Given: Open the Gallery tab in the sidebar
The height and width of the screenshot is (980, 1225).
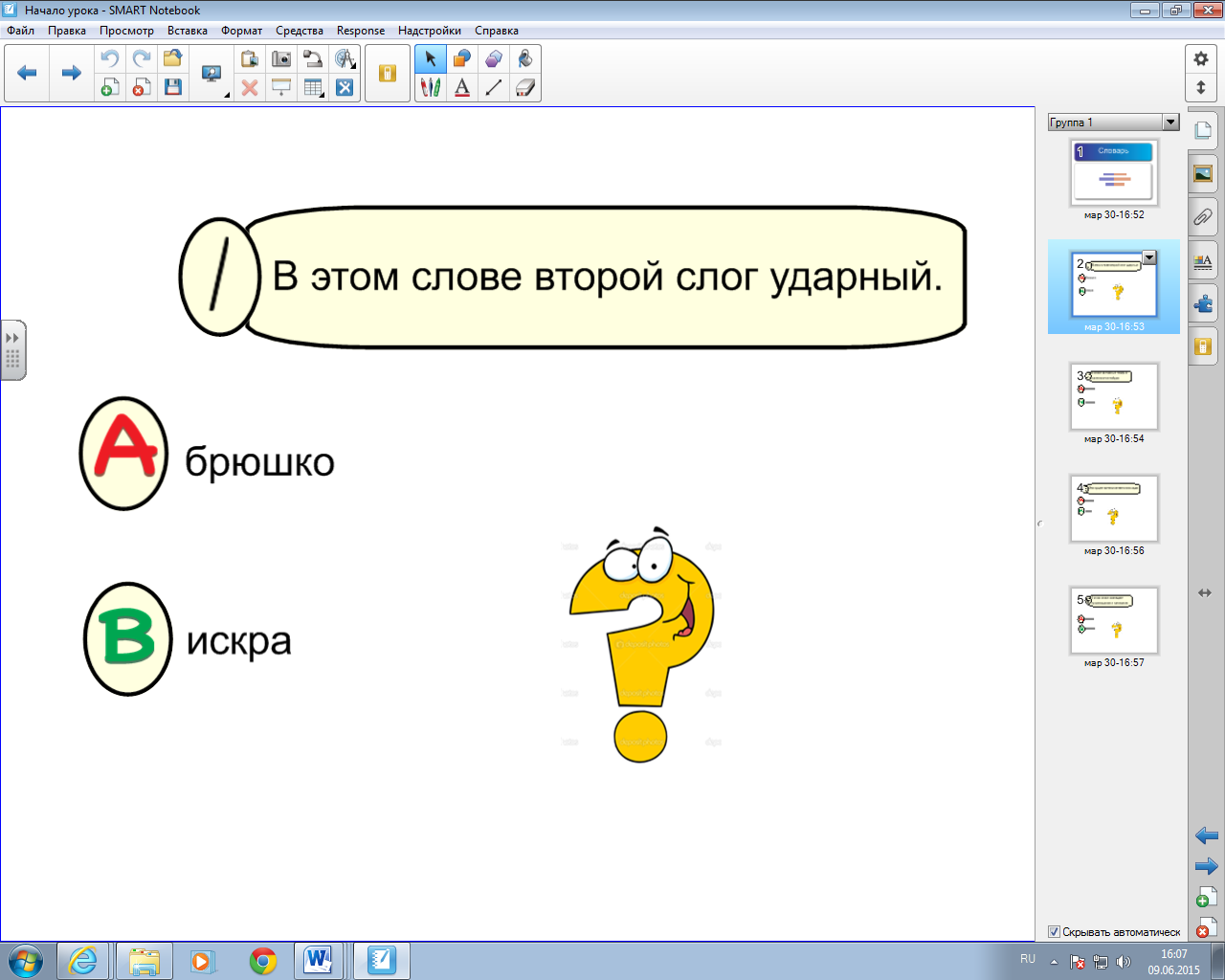Looking at the screenshot, I should 1203,173.
